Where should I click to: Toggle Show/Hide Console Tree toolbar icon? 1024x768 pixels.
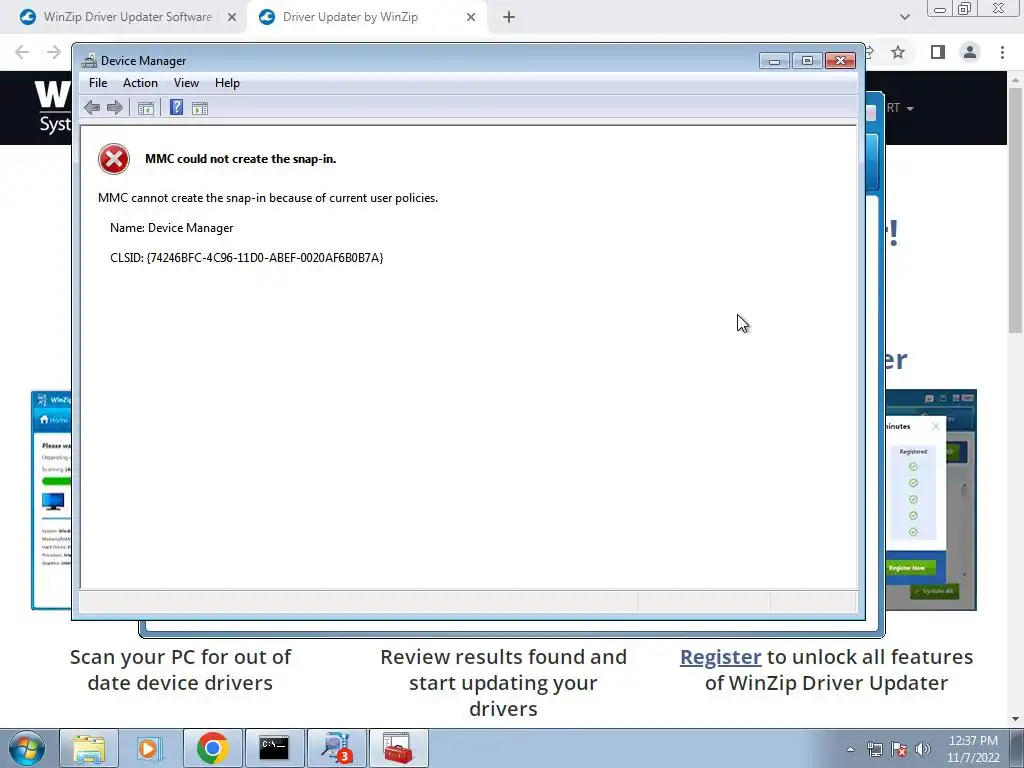pos(146,108)
